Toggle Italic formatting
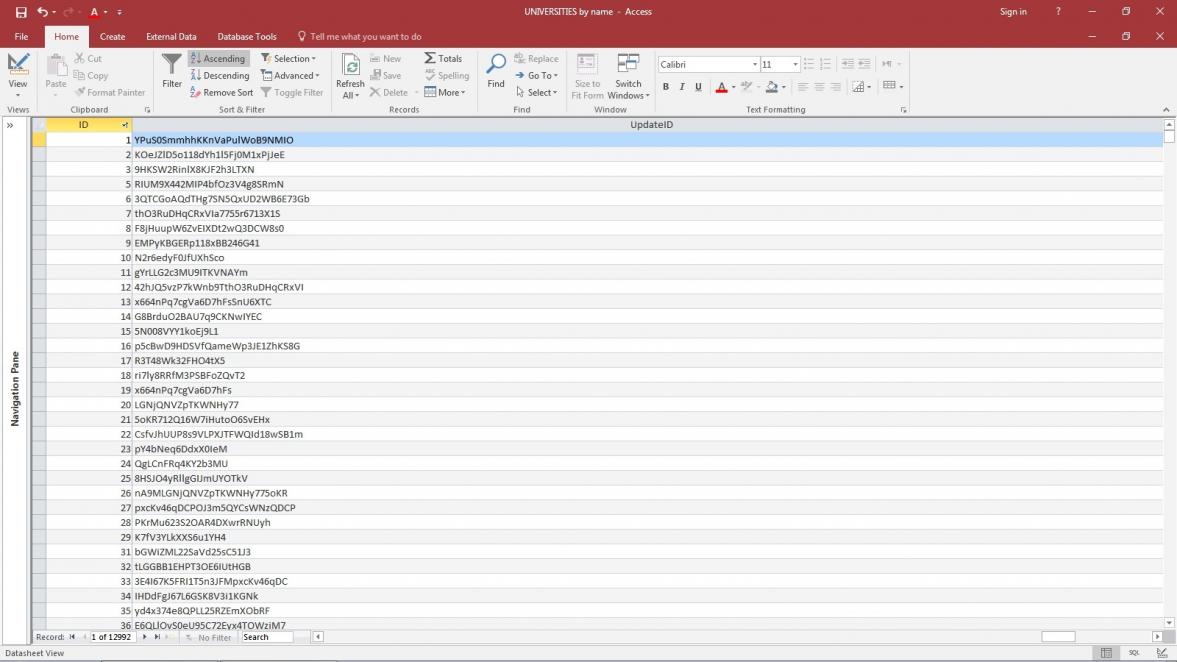This screenshot has width=1177, height=662. click(682, 87)
